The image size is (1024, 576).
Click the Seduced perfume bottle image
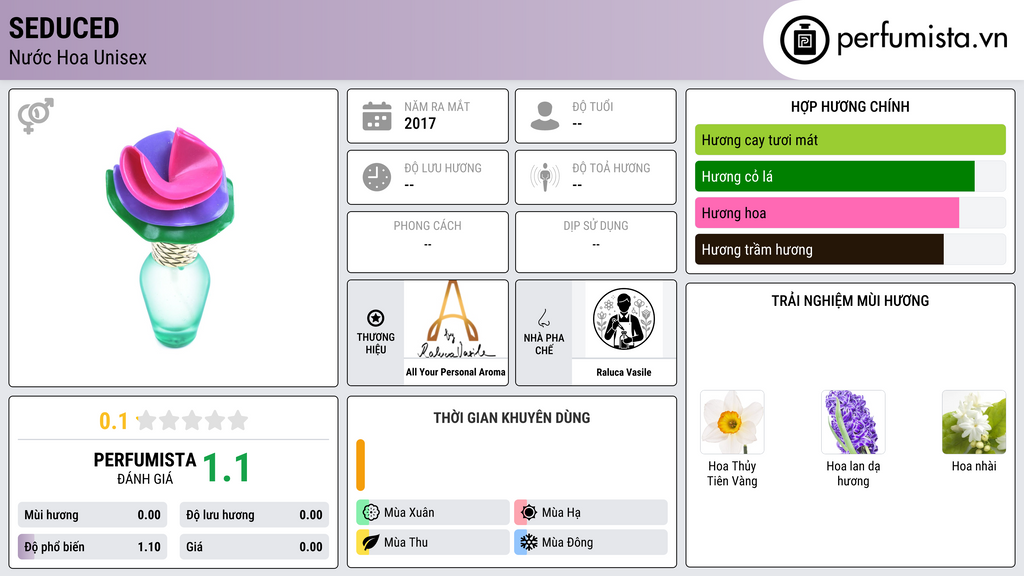pos(171,238)
